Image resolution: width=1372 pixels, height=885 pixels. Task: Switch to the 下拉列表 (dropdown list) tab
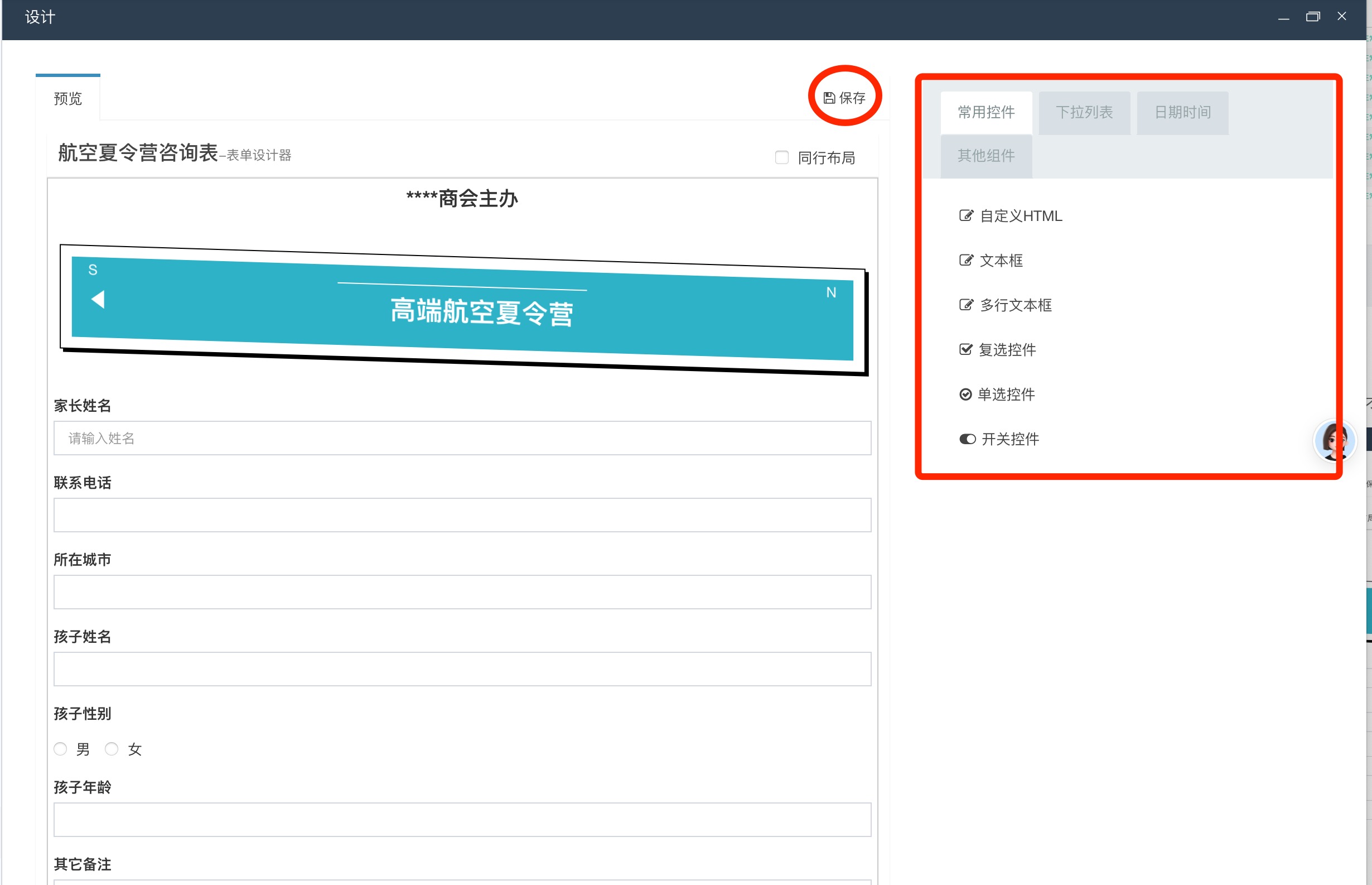coord(1084,113)
